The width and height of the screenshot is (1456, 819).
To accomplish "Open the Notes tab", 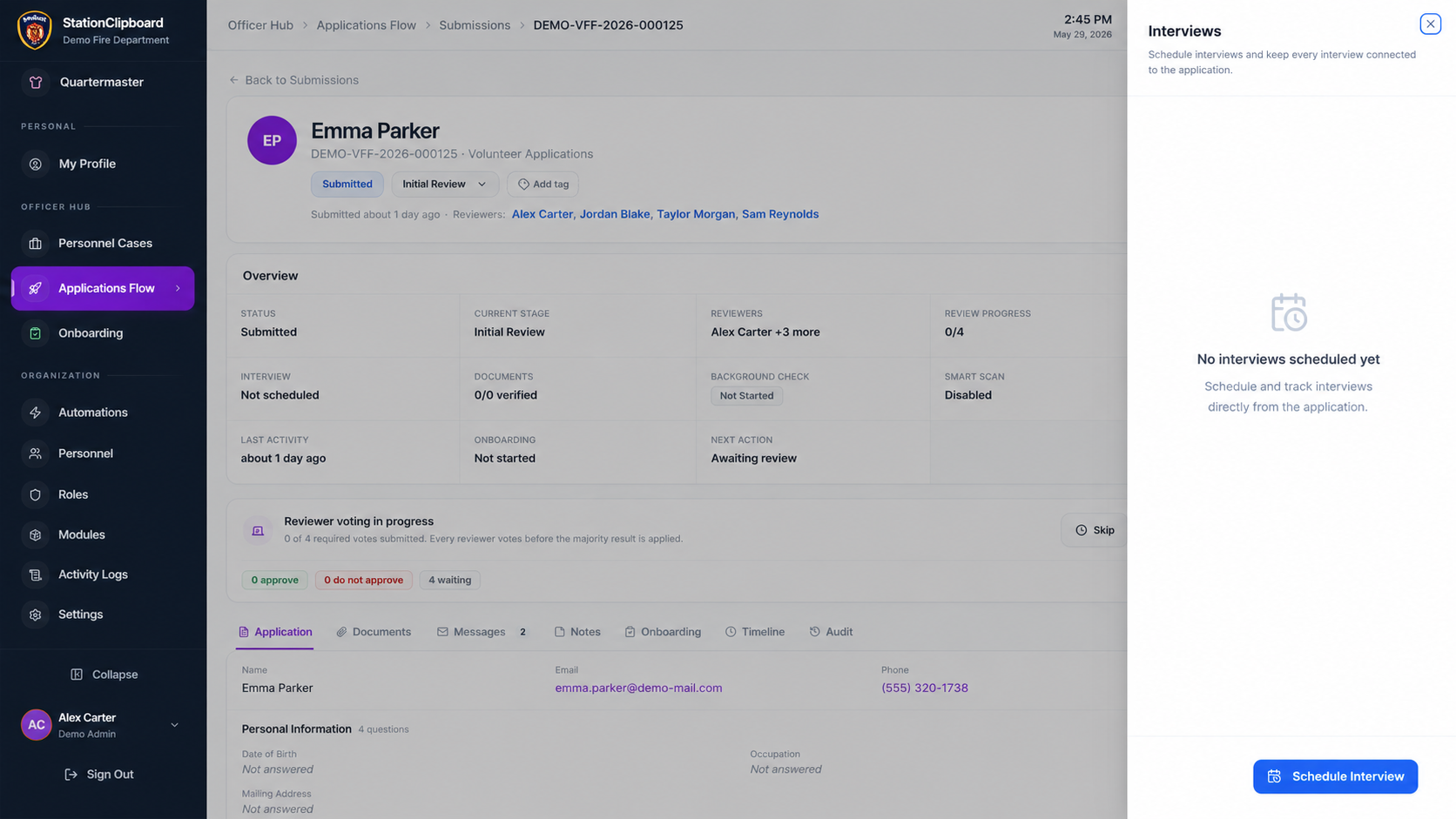I will tap(577, 632).
